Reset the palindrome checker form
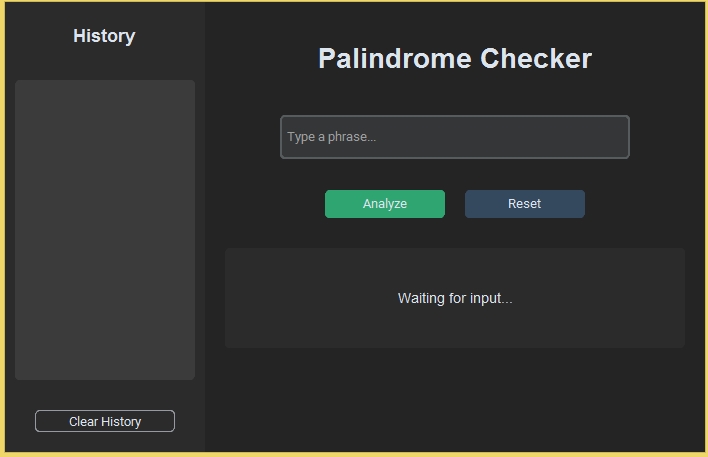 pyautogui.click(x=525, y=204)
